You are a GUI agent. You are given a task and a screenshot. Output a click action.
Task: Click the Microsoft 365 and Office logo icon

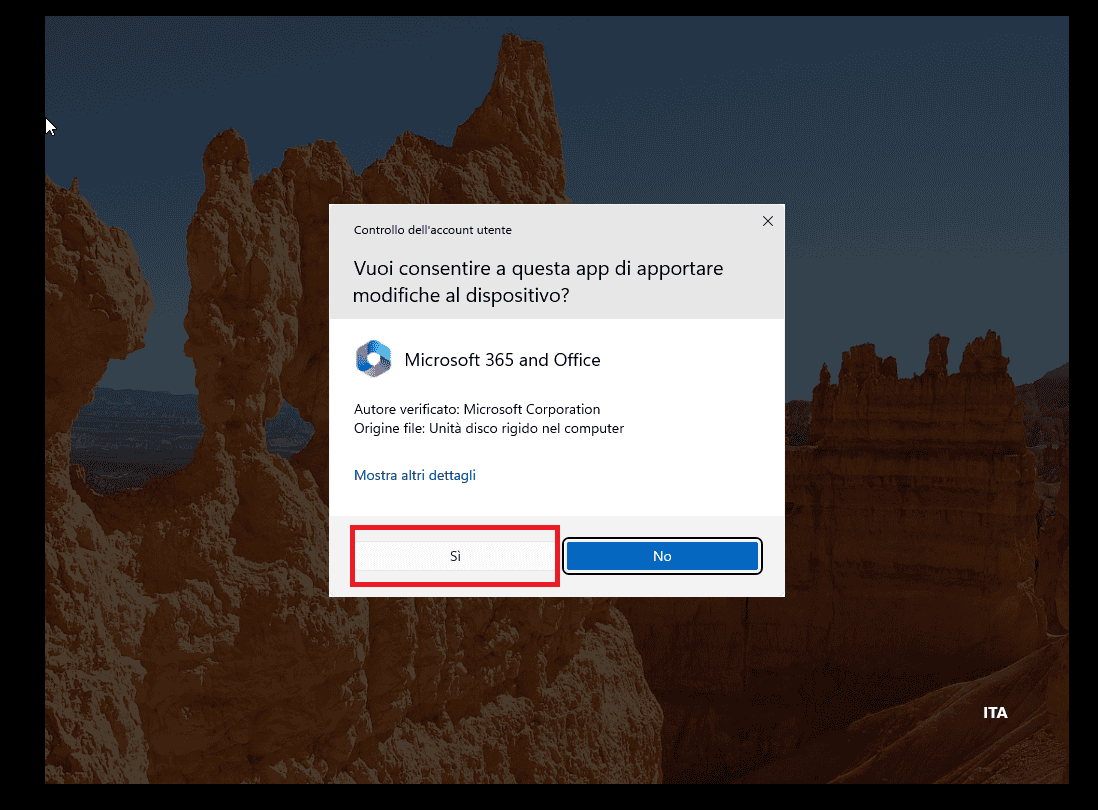[x=373, y=359]
